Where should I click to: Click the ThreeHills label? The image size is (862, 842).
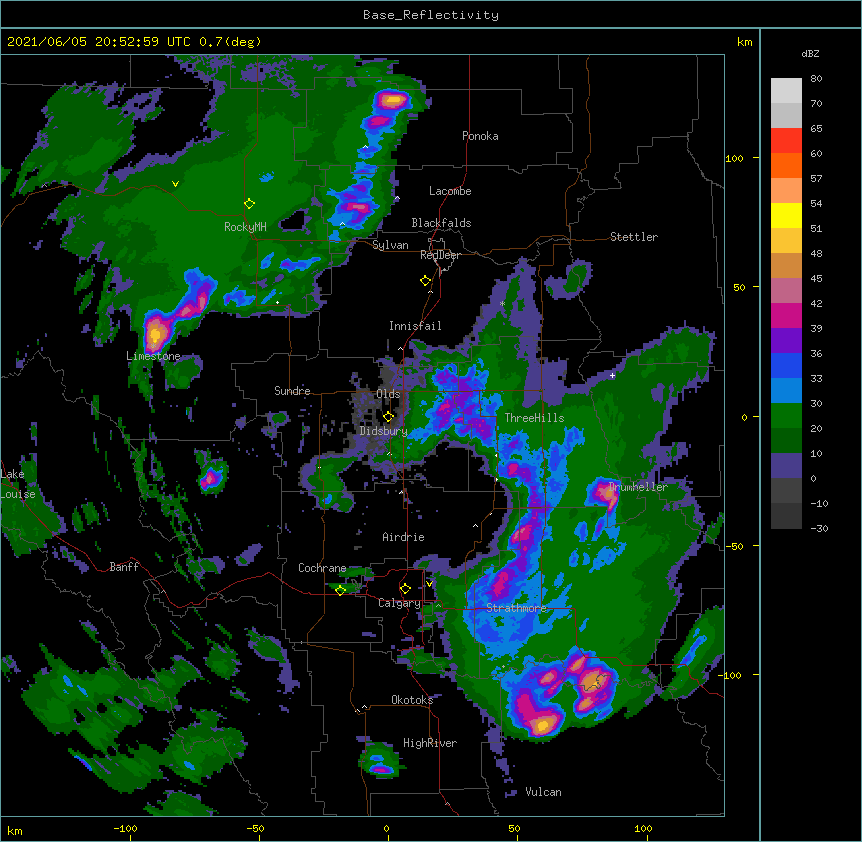534,418
